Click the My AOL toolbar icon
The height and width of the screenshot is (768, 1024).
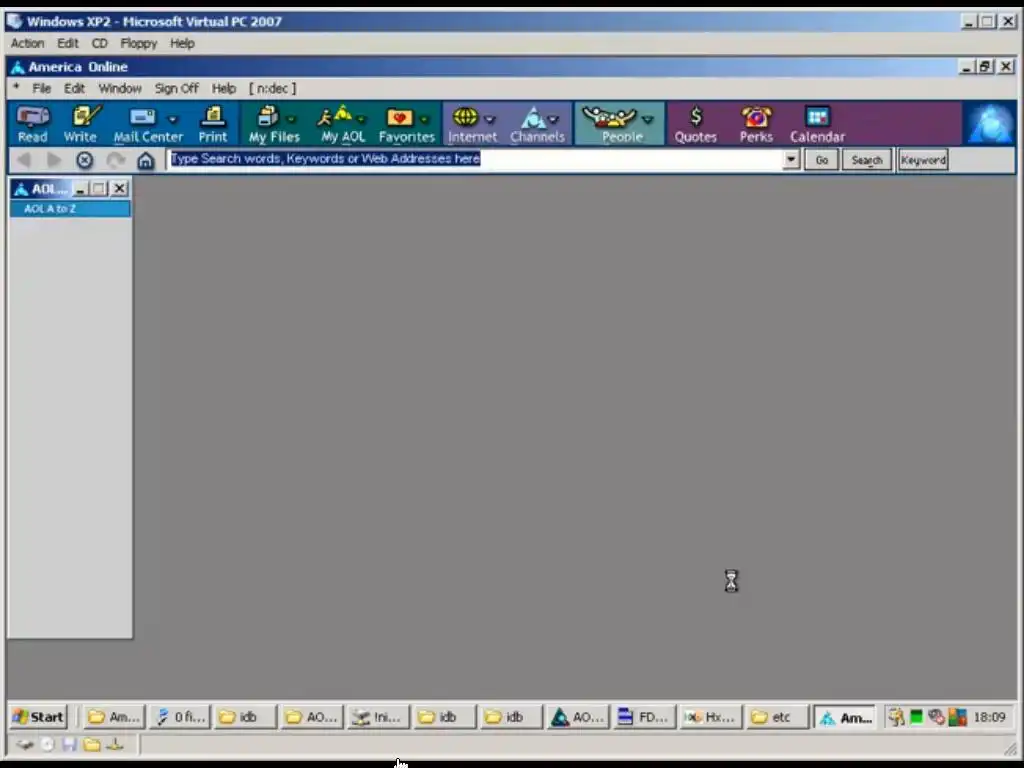(x=341, y=123)
